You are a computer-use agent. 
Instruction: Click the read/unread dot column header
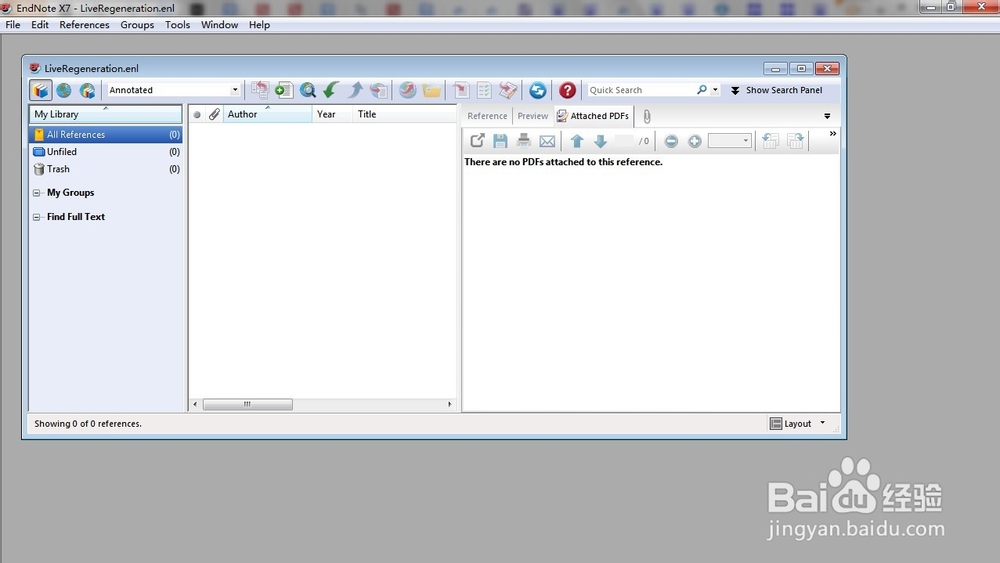(197, 115)
